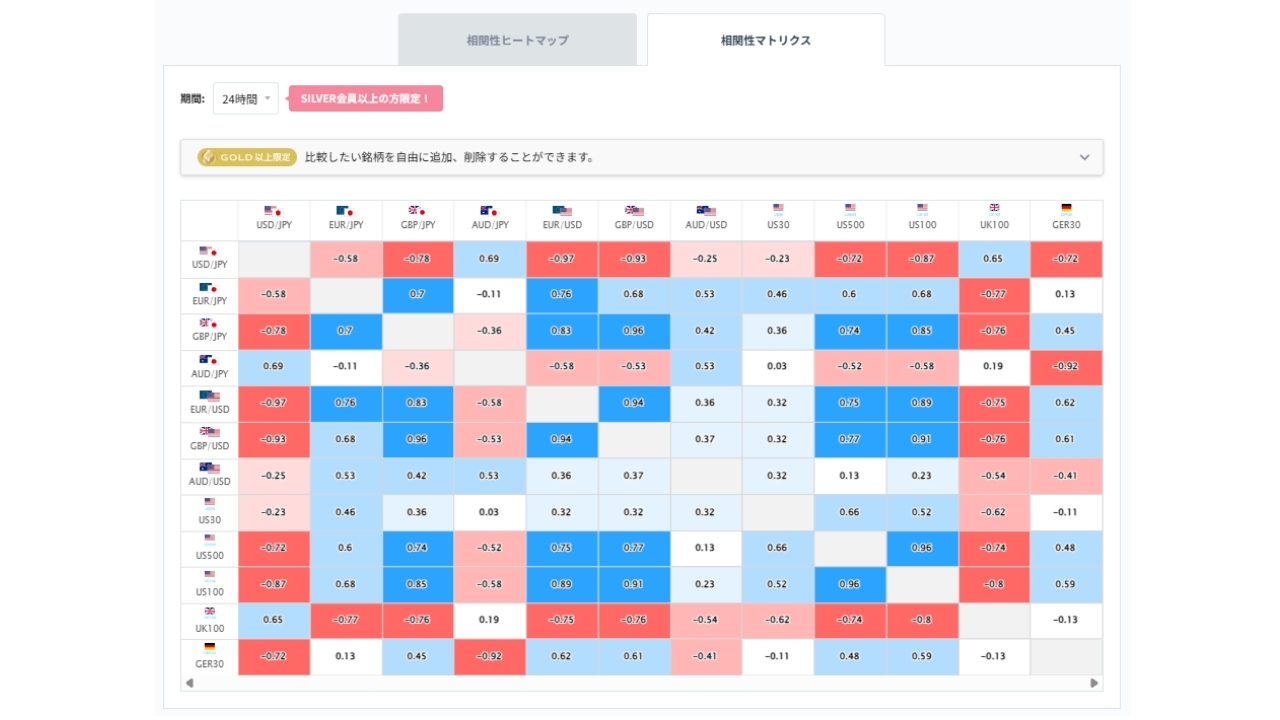Click EUR/JPY flag icon in column header
Image resolution: width=1280 pixels, height=720 pixels.
click(x=345, y=211)
